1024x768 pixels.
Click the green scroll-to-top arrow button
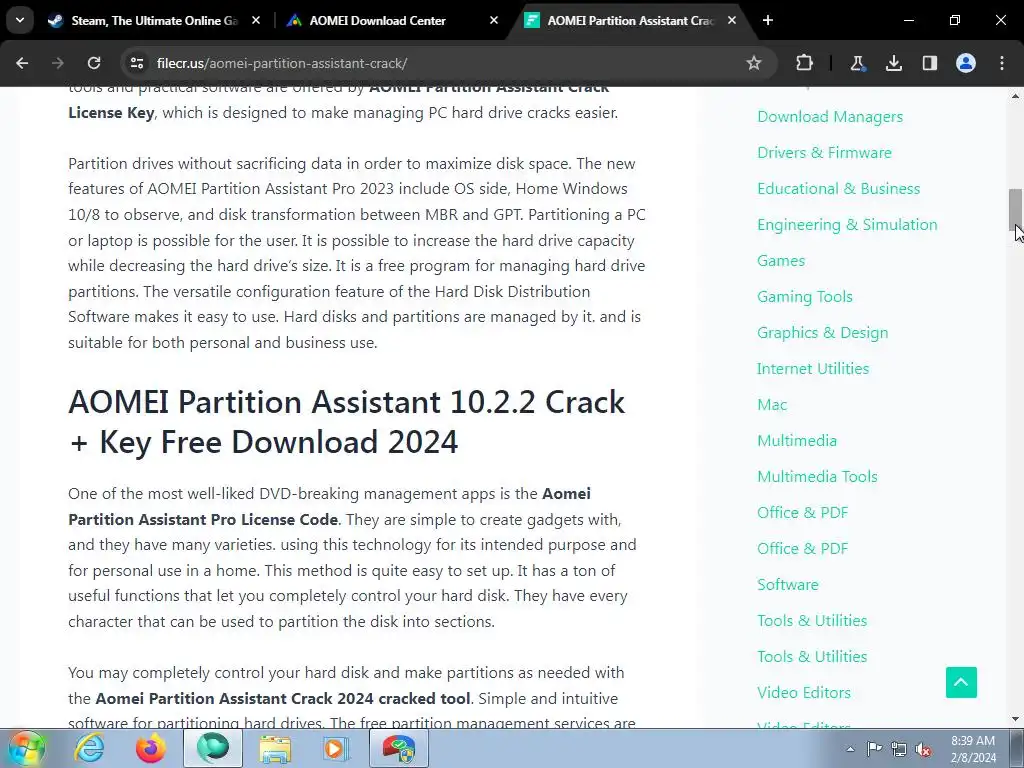click(x=961, y=682)
